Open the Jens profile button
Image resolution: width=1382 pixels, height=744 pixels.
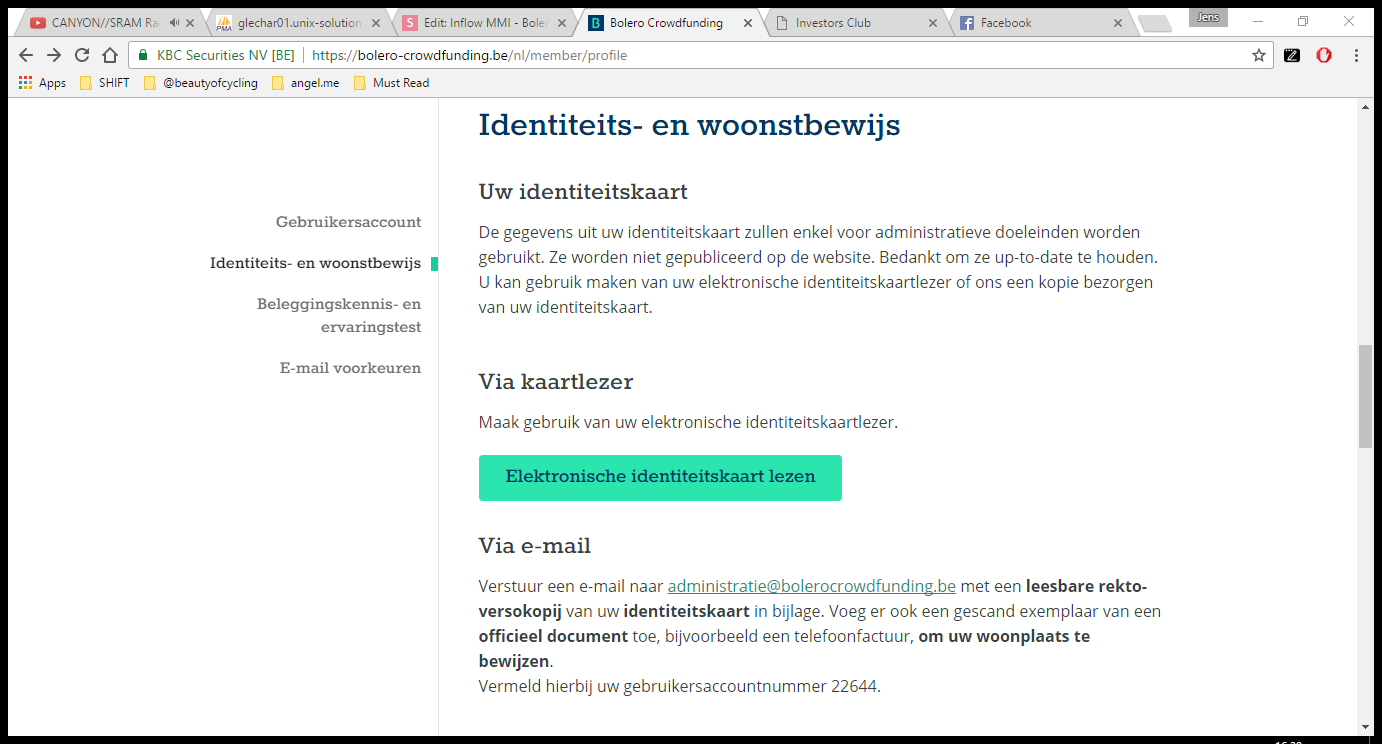tap(1208, 17)
